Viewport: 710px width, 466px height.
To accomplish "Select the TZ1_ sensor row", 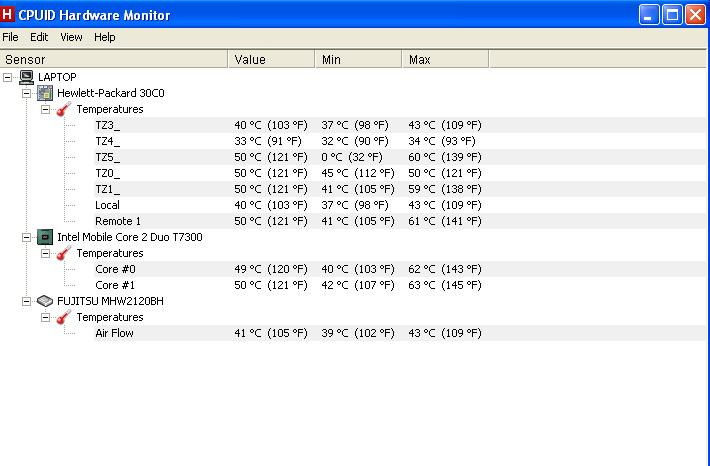I will pyautogui.click(x=399, y=189).
